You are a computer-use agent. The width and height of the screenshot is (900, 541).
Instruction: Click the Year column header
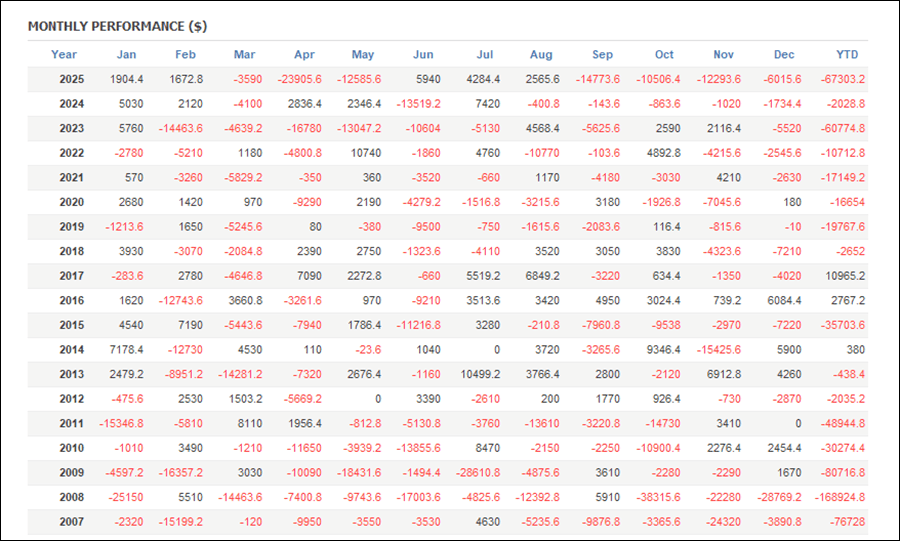[x=64, y=55]
